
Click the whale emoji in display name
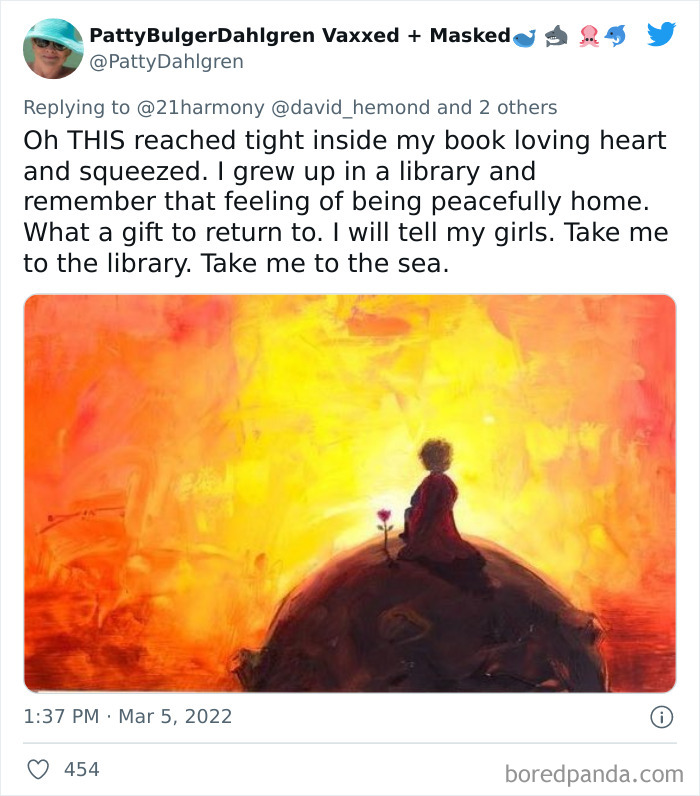524,38
